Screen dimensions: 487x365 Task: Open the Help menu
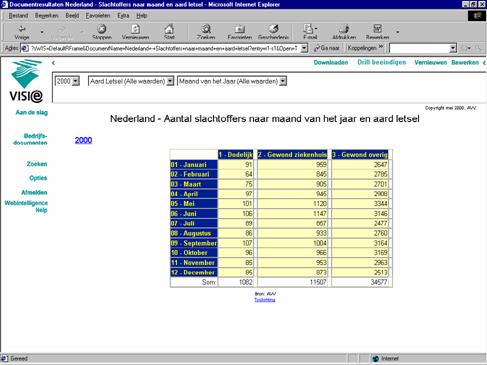pos(142,16)
